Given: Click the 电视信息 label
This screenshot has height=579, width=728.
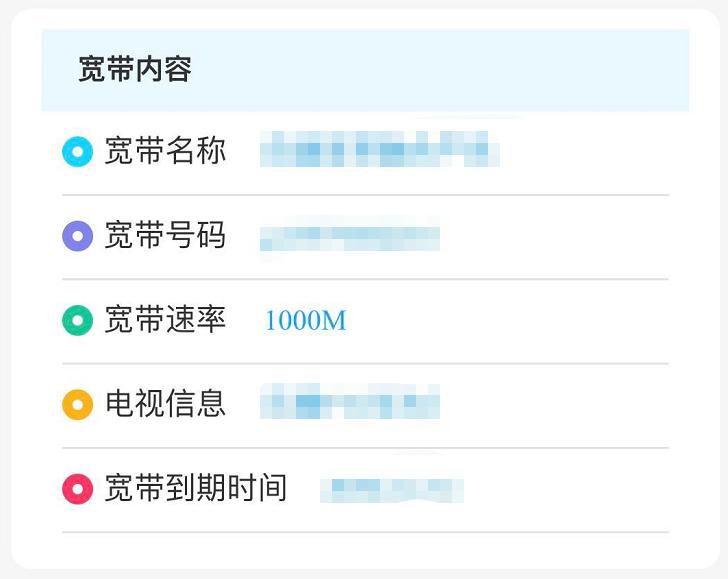Looking at the screenshot, I should 165,404.
